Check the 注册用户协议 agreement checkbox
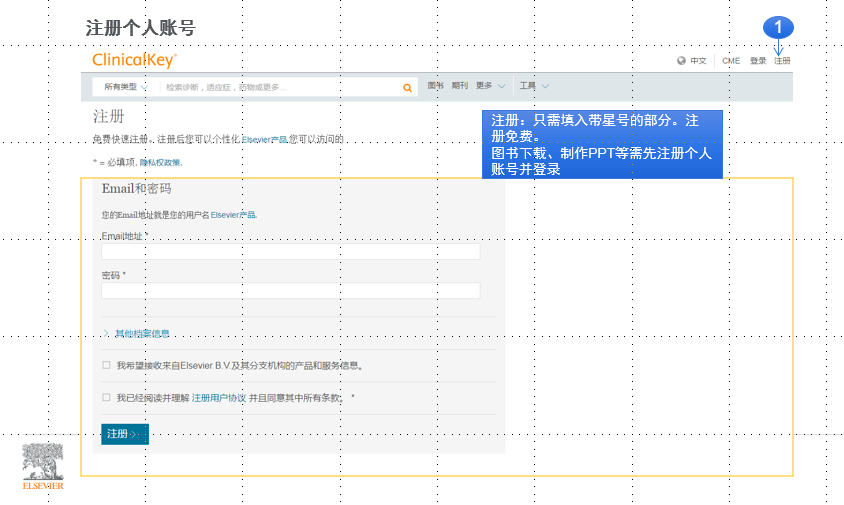Viewport: 844px width, 505px height. 106,397
